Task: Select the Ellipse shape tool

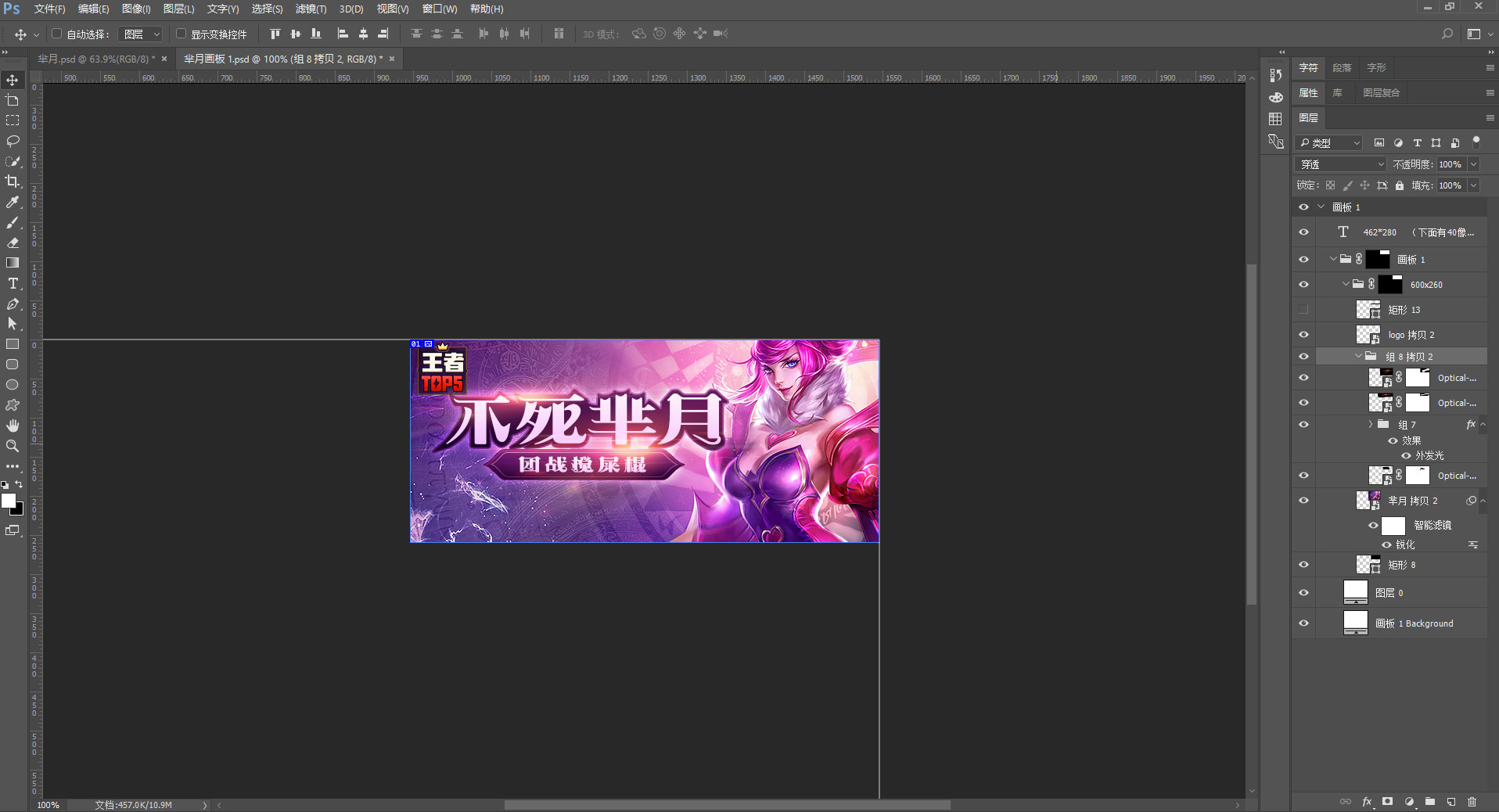Action: 13,385
